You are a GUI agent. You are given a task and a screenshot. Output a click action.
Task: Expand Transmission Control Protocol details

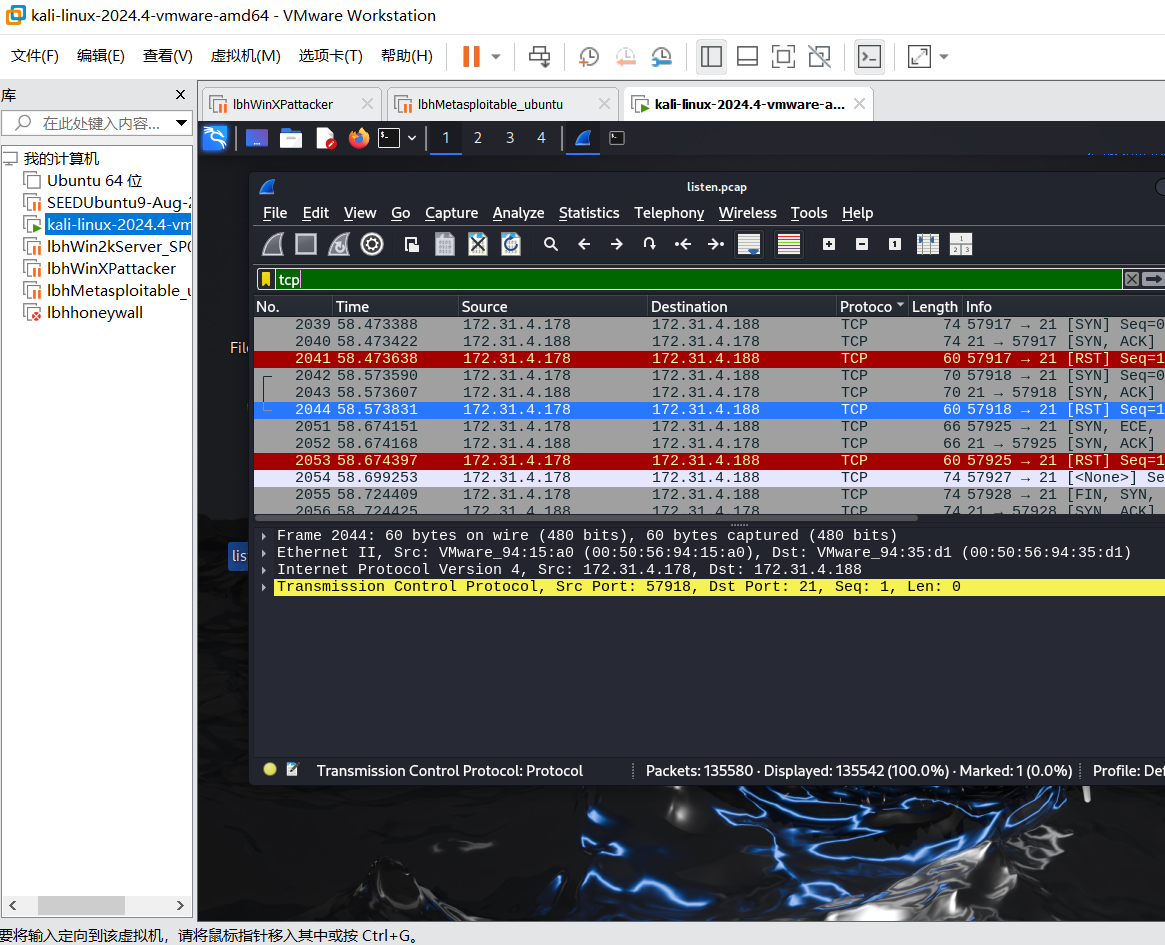(x=264, y=587)
